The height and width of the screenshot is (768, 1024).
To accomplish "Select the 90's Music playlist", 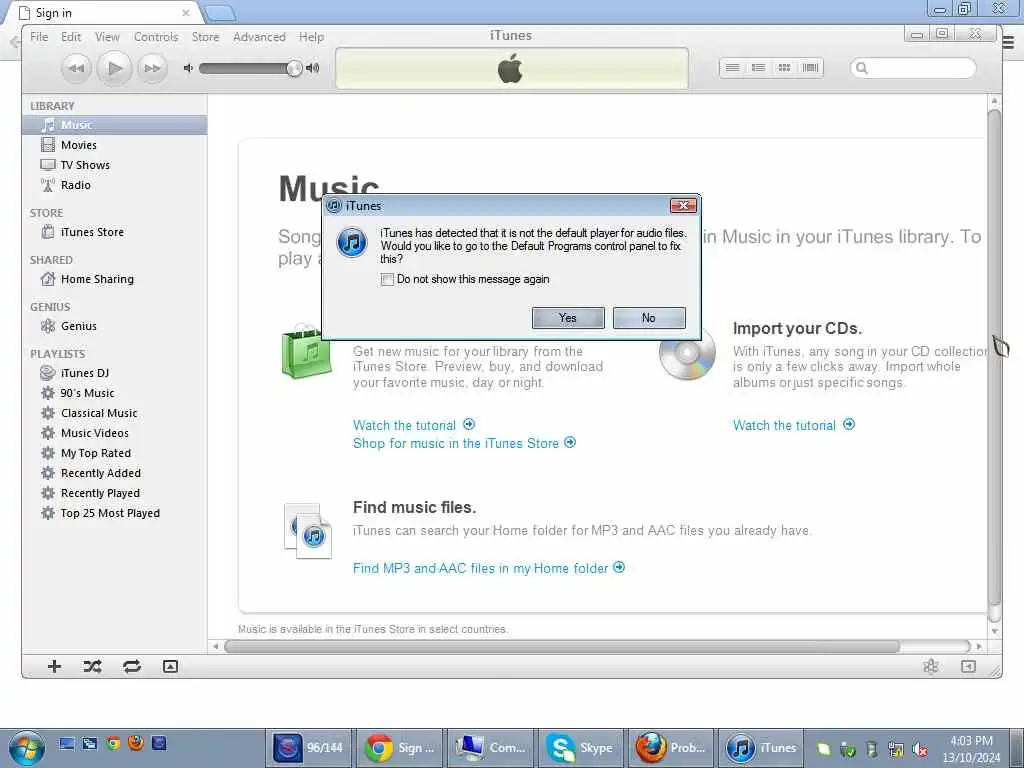I will 115,393.
